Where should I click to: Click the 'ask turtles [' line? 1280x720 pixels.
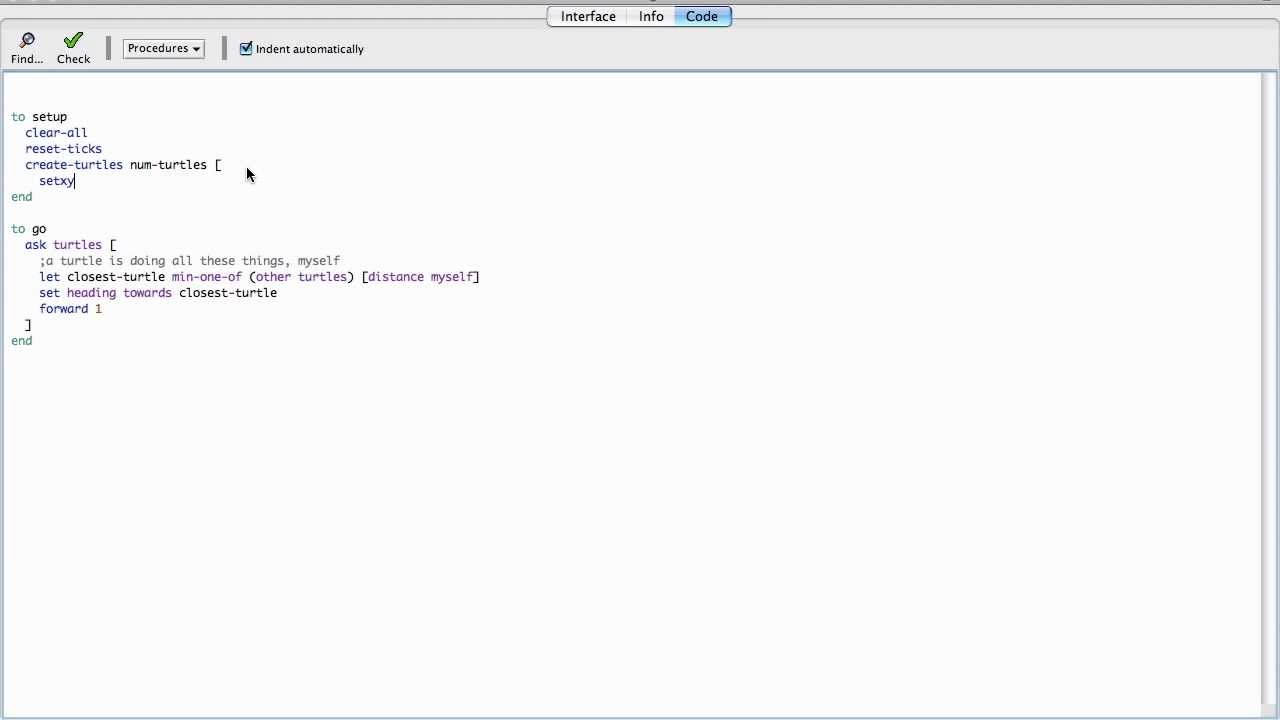(70, 245)
